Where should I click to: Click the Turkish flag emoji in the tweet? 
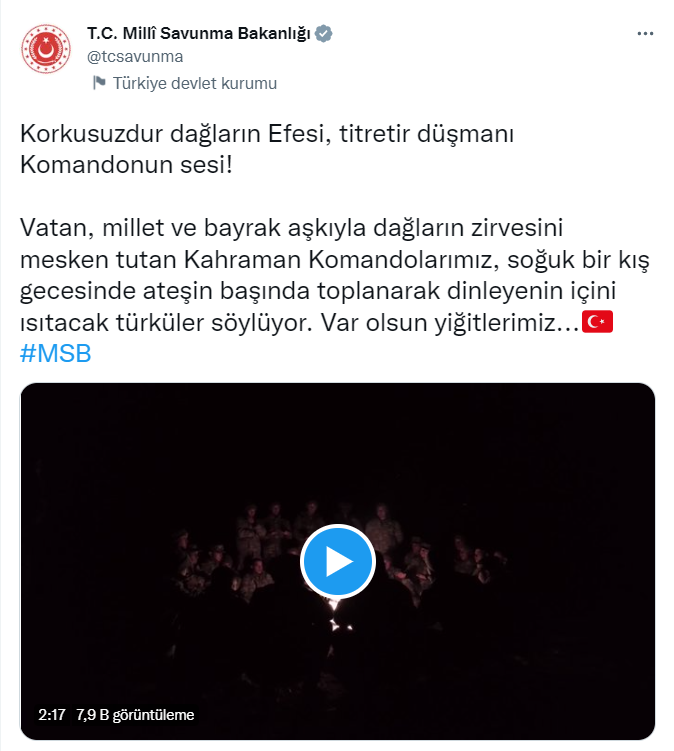click(597, 322)
